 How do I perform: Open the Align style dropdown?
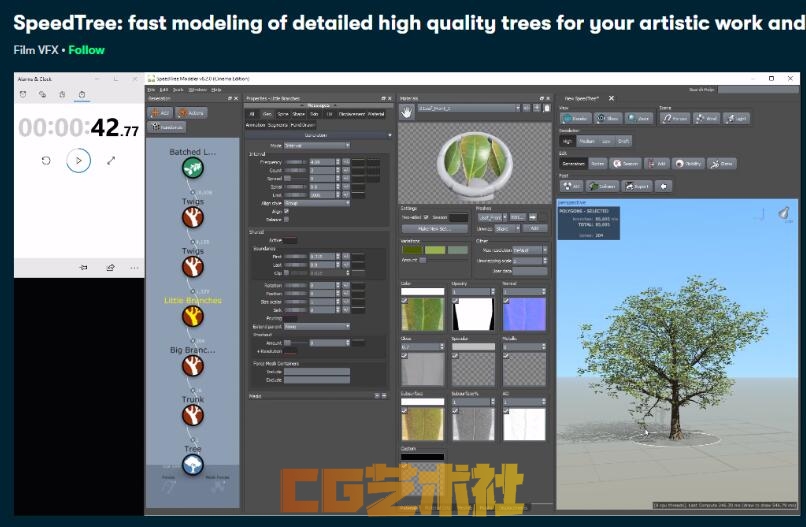pyautogui.click(x=317, y=203)
